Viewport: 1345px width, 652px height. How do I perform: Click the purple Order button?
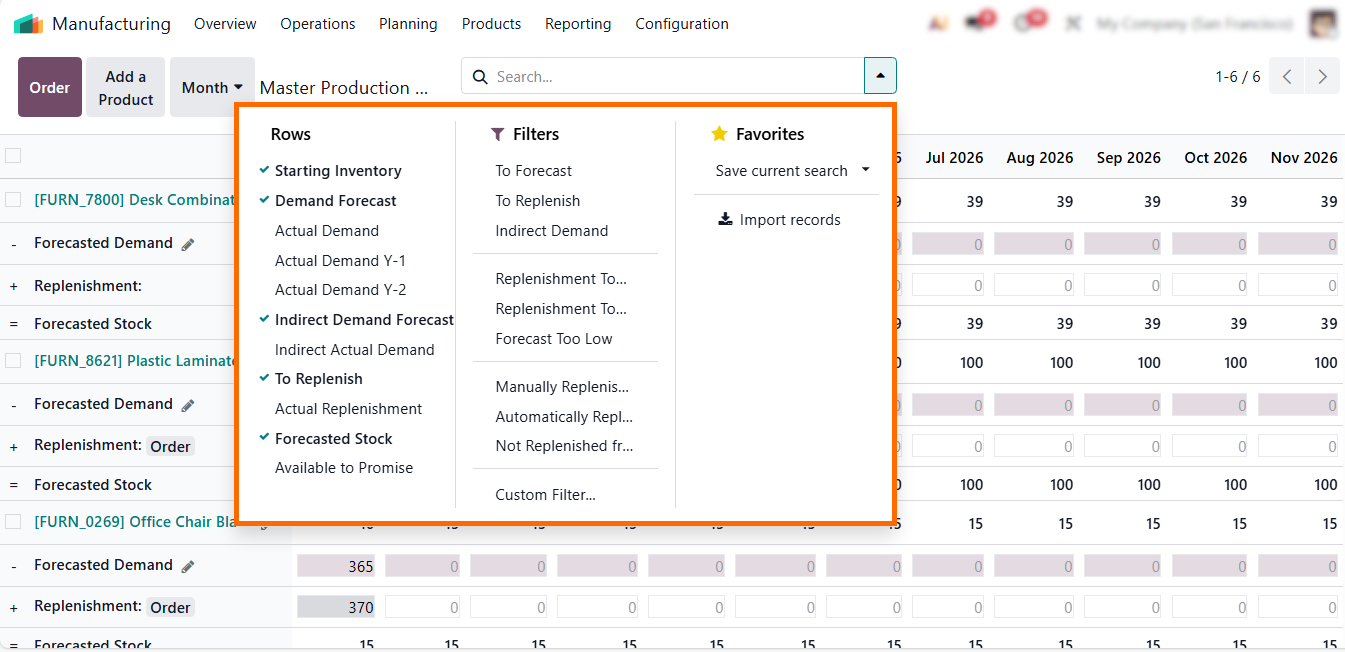point(50,88)
